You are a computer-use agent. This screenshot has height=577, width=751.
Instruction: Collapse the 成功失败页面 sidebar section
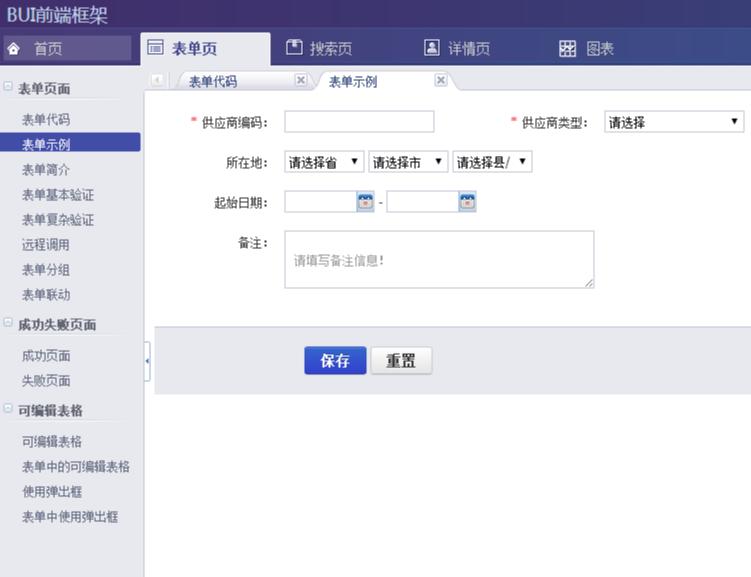click(x=8, y=324)
